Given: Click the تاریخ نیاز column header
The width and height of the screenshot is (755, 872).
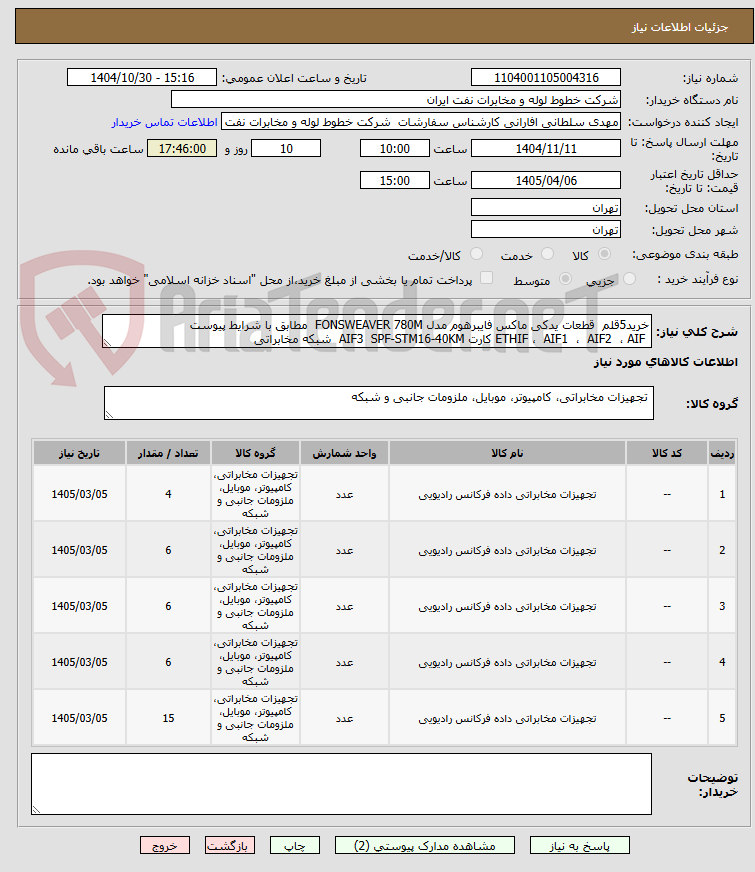Looking at the screenshot, I should pyautogui.click(x=80, y=453).
